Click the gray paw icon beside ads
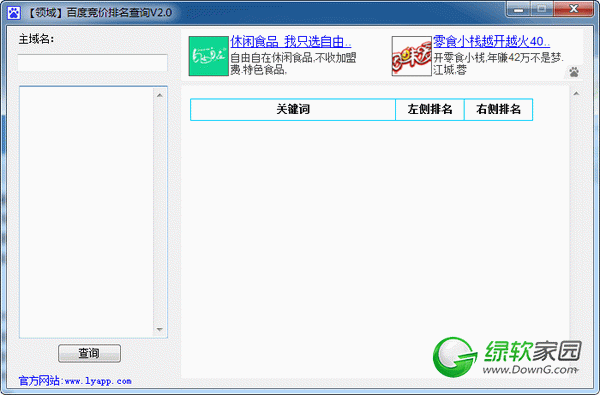 click(x=574, y=72)
